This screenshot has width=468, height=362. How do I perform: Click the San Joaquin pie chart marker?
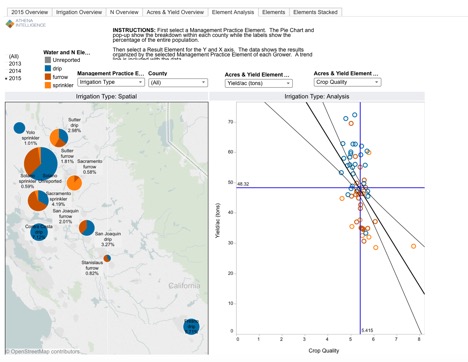click(x=87, y=228)
